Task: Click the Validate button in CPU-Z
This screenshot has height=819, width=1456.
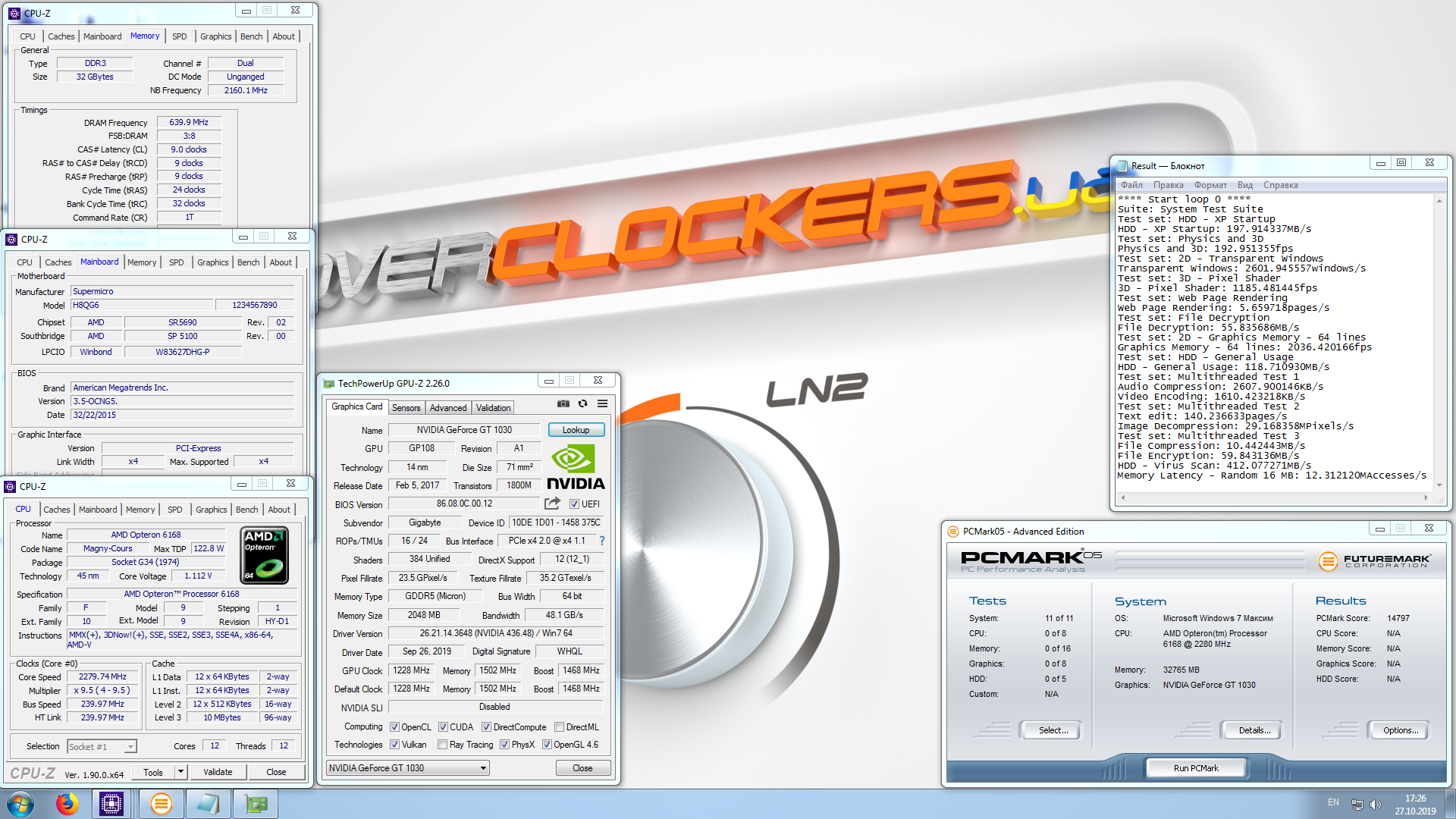Action: pos(218,772)
